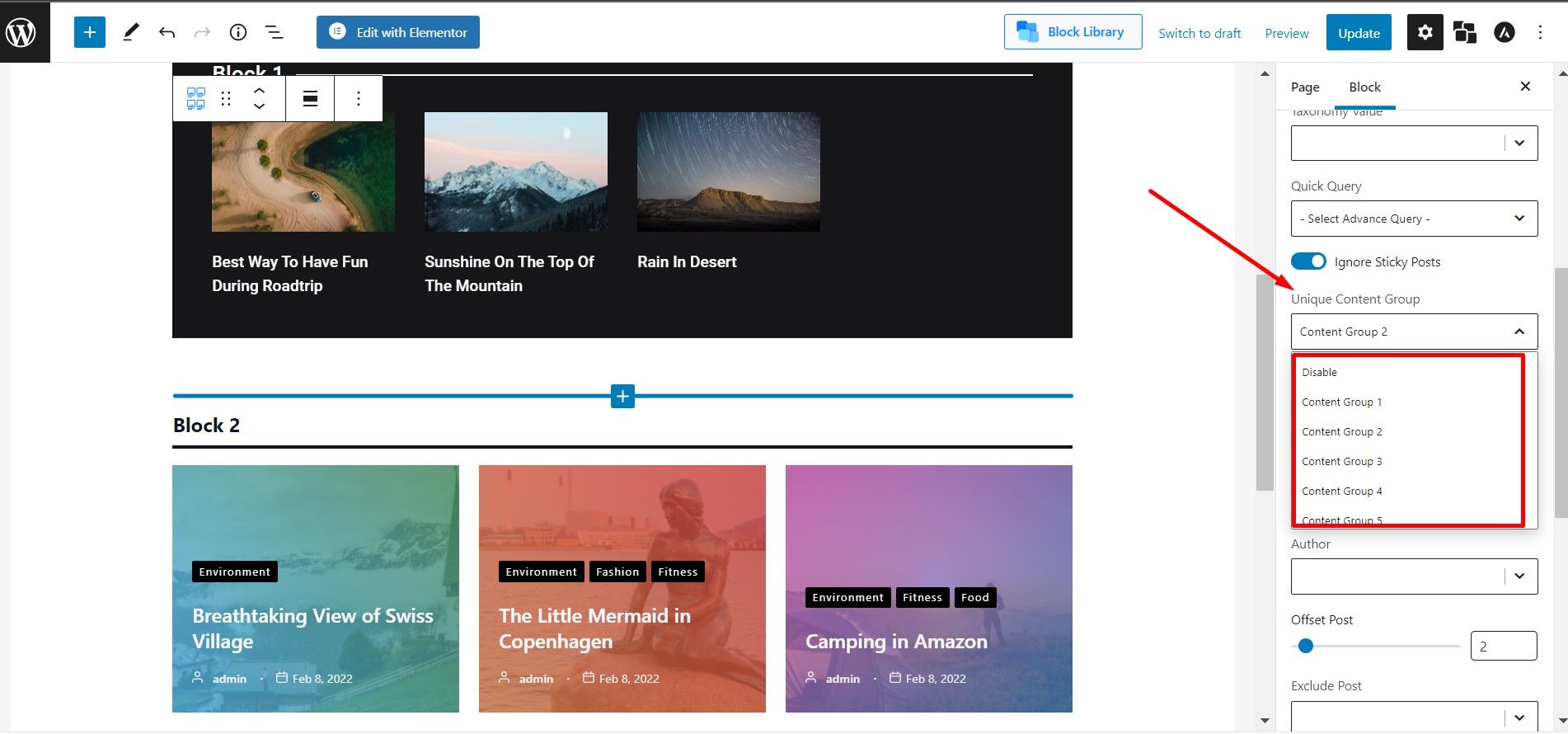
Task: Open block options three-dot menu
Action: pos(358,99)
